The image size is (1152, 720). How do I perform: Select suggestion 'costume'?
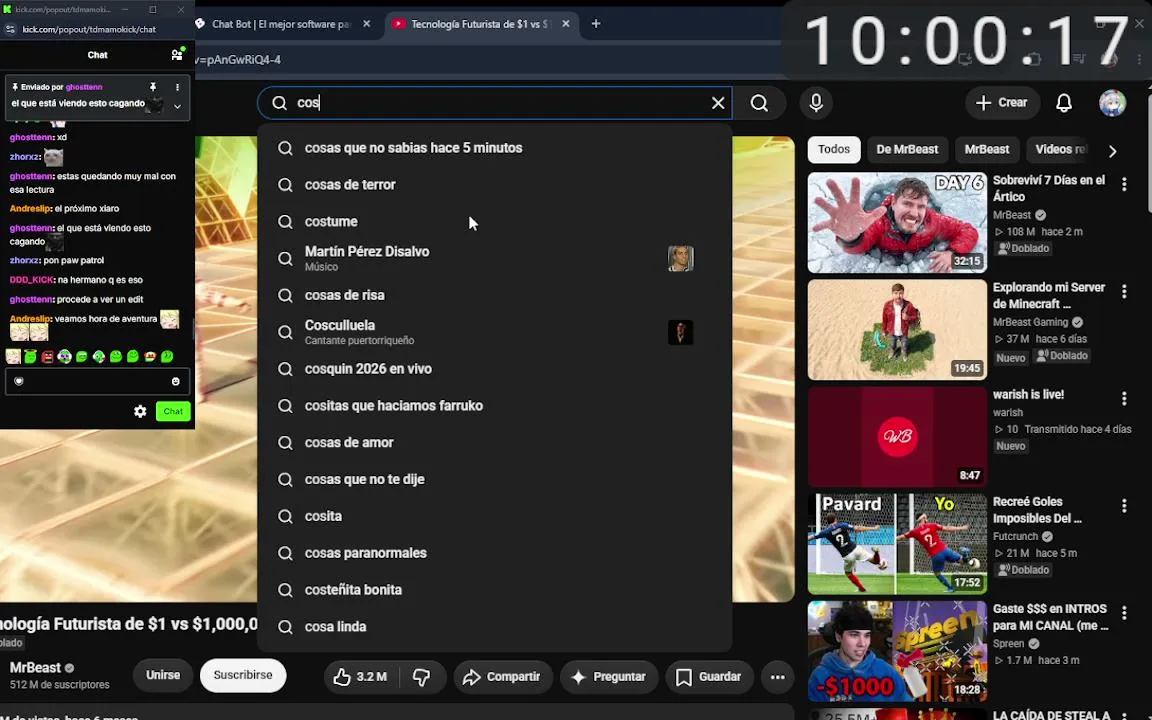click(494, 221)
